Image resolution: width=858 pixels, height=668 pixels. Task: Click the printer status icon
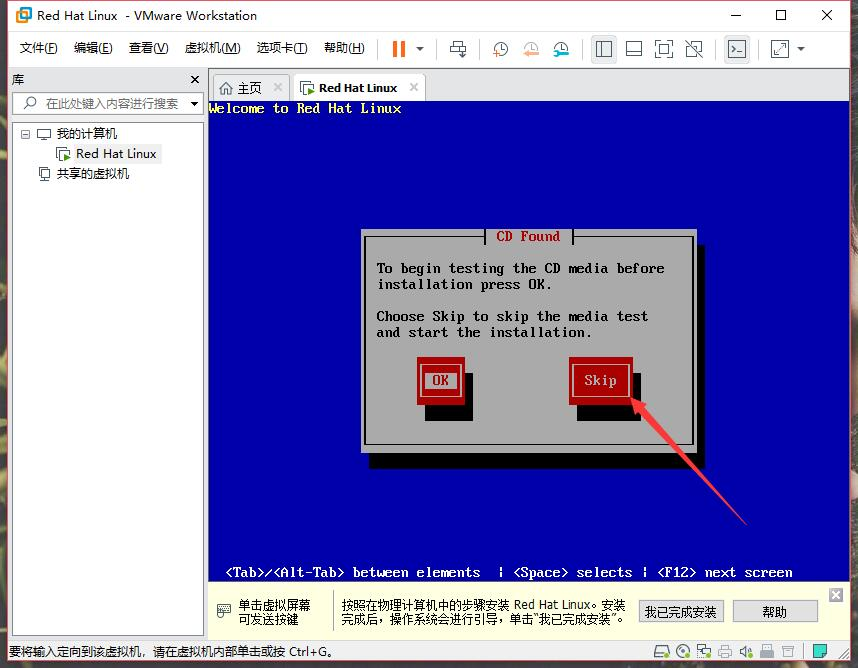[725, 651]
